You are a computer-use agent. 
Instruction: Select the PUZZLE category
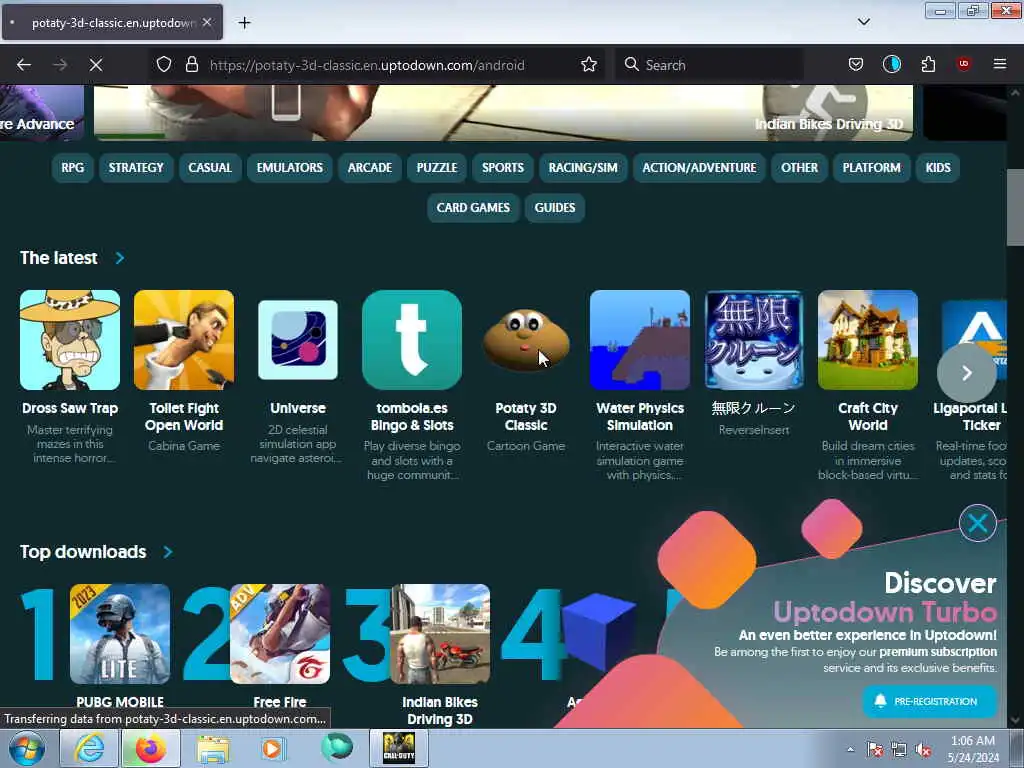tap(437, 168)
